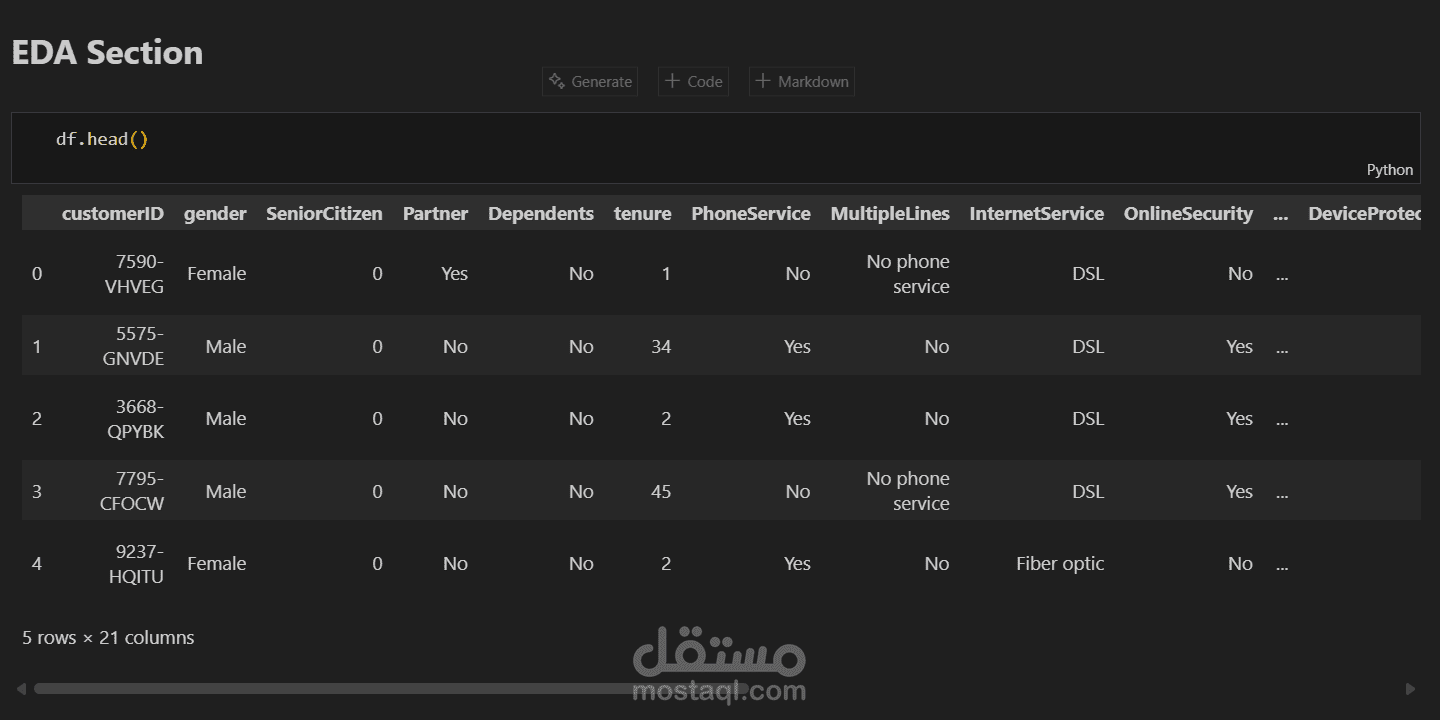Select the SeniorCitizen column header
This screenshot has height=720, width=1440.
[324, 213]
